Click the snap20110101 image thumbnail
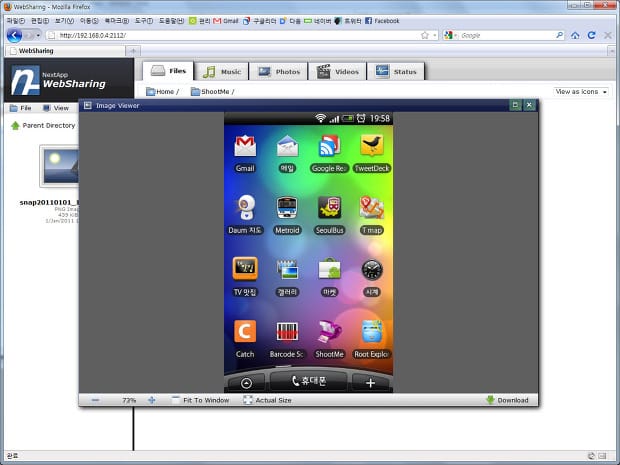The image size is (620, 465). 59,165
